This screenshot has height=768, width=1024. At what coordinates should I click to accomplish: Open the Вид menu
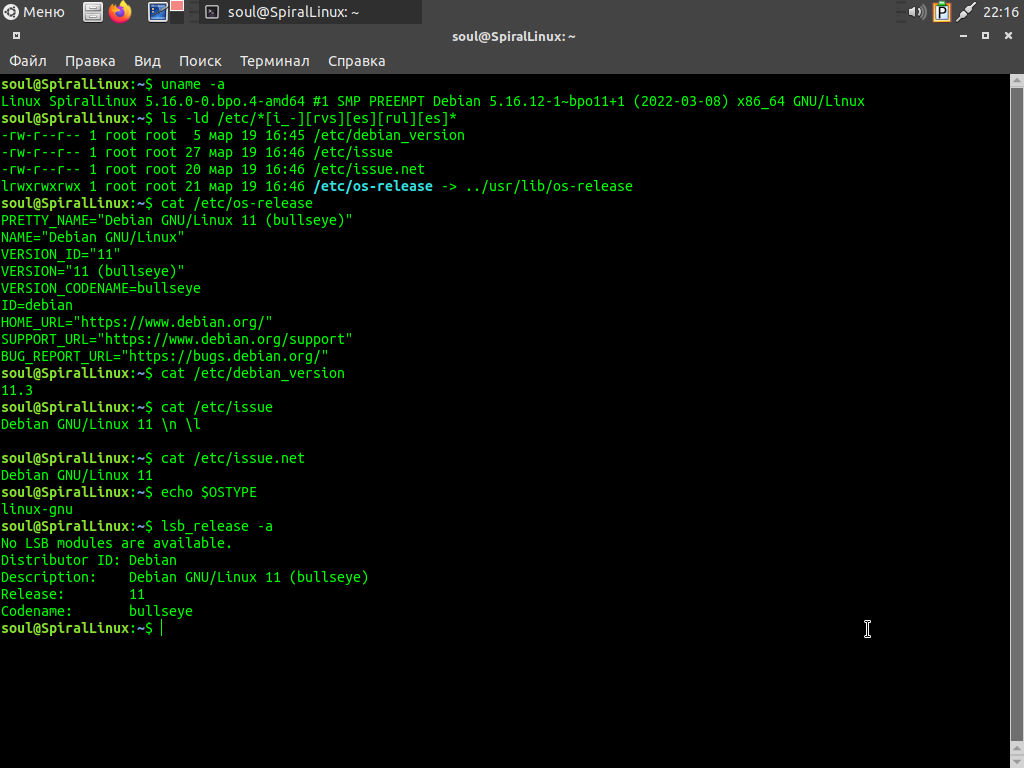(x=148, y=61)
